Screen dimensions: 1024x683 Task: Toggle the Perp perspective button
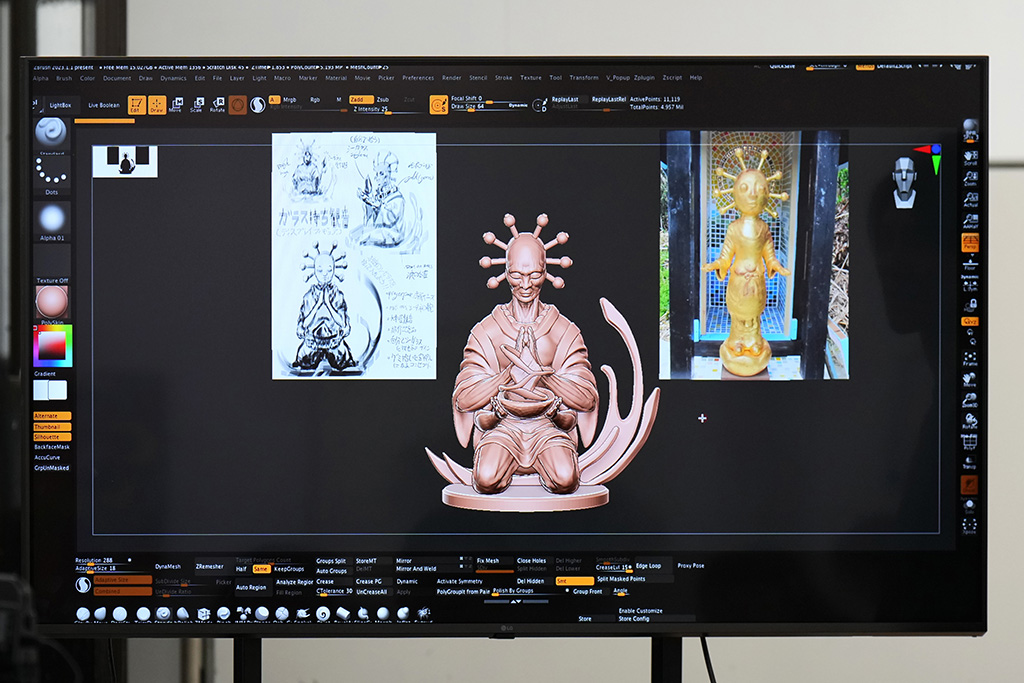970,242
